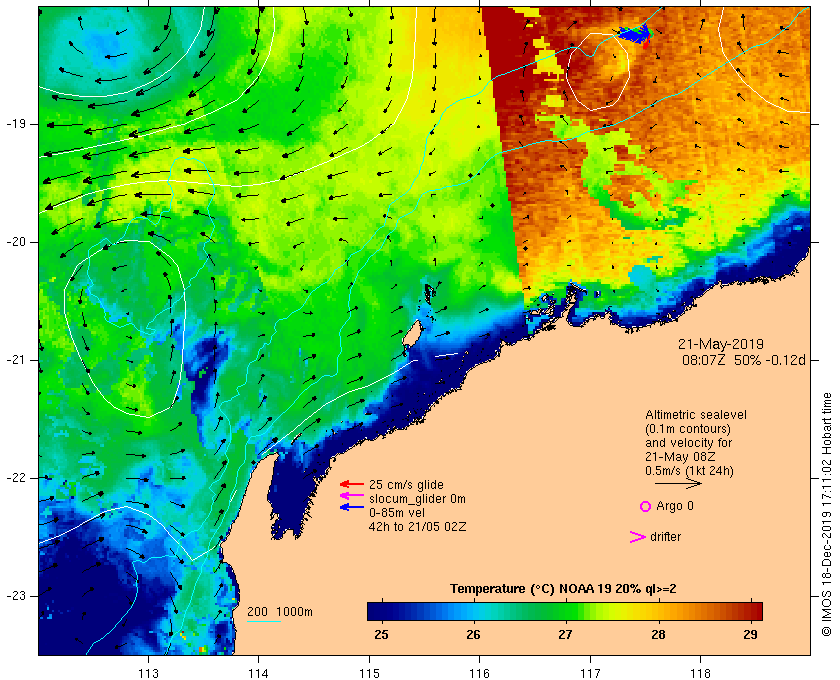The image size is (840, 680).
Task: Click the latitude axis label '-22'
Action: click(x=16, y=478)
